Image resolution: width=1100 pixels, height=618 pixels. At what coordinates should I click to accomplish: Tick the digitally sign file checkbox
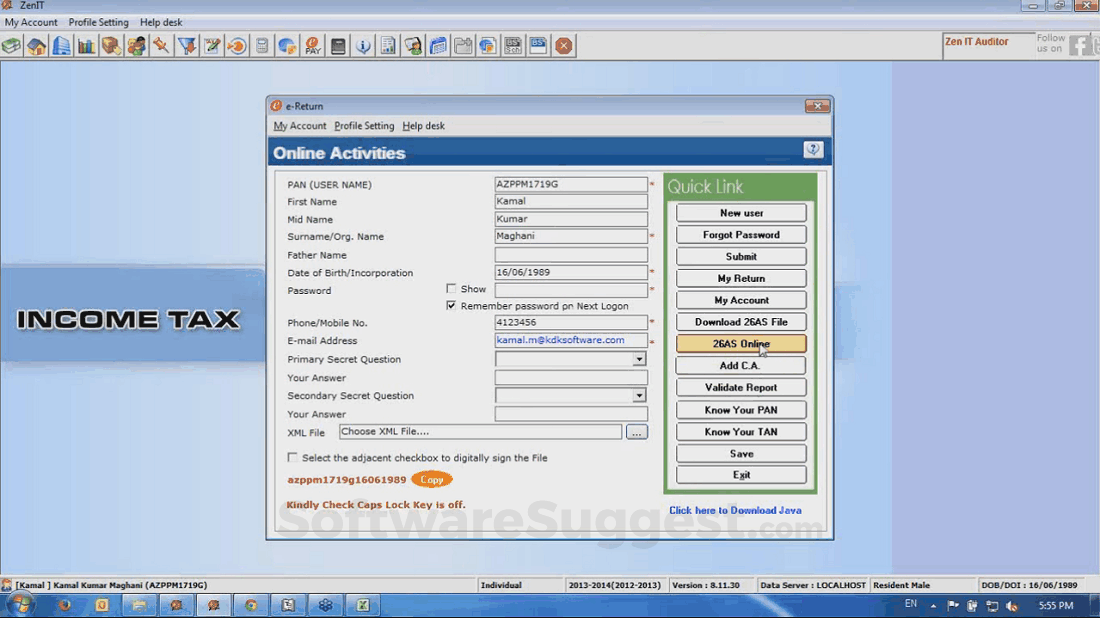tap(292, 457)
